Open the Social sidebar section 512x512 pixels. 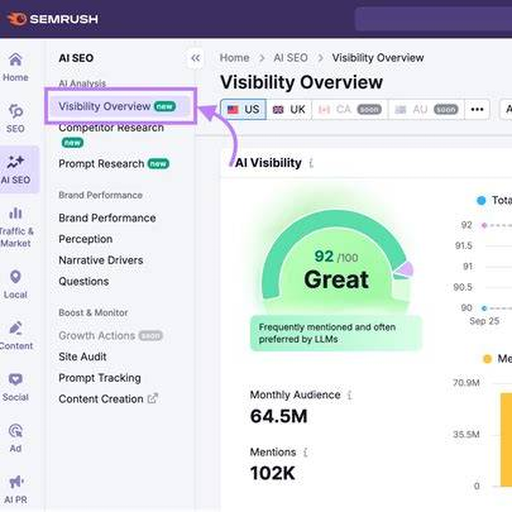(15, 387)
